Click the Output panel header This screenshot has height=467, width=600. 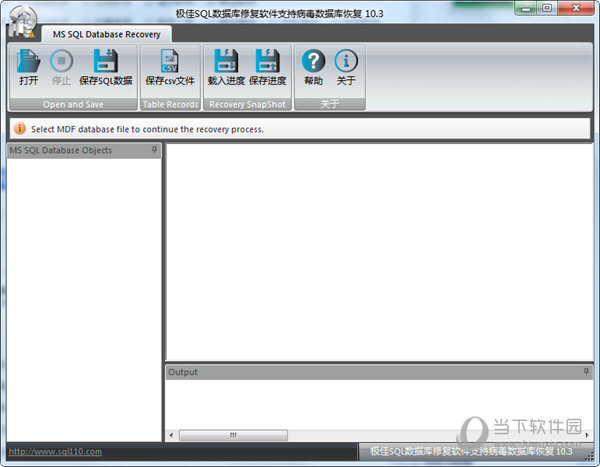[x=379, y=372]
